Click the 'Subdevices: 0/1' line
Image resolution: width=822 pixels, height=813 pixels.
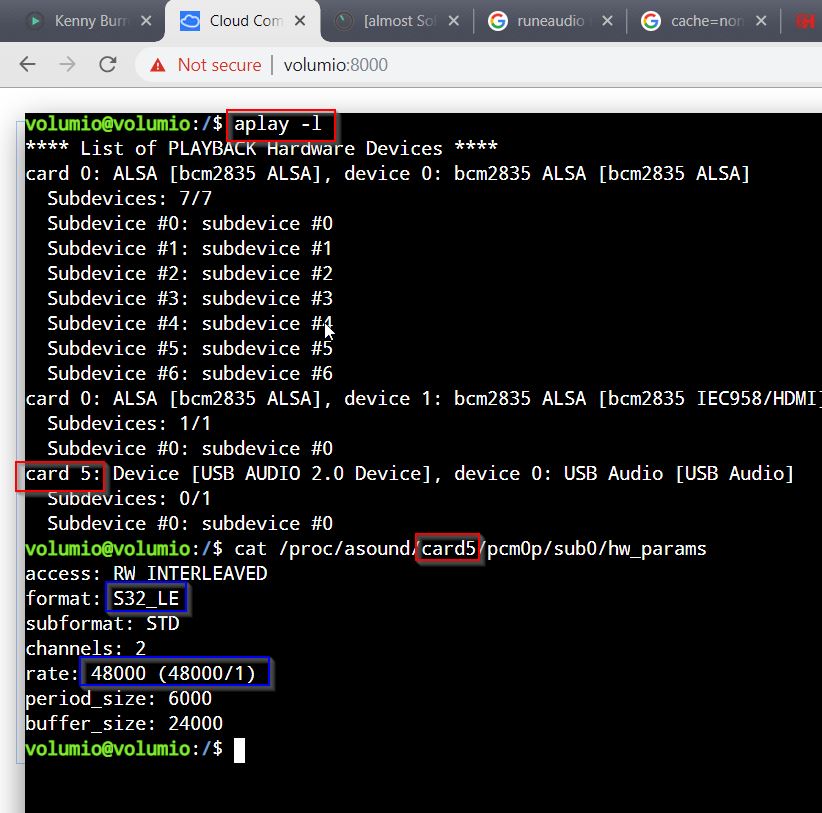(x=129, y=498)
